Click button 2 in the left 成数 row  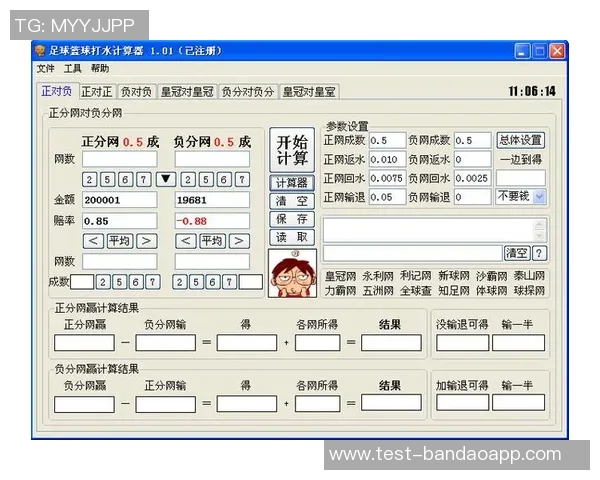point(103,282)
